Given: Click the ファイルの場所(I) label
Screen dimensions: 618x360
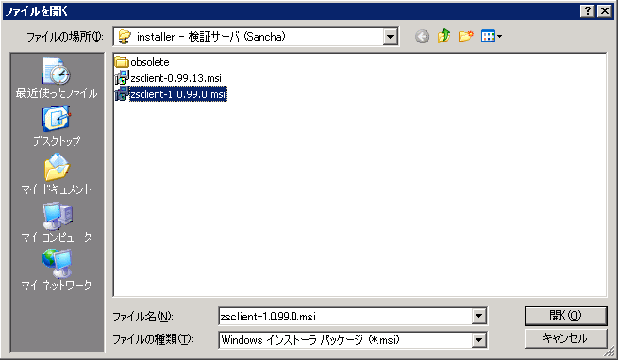Looking at the screenshot, I should coord(65,37).
